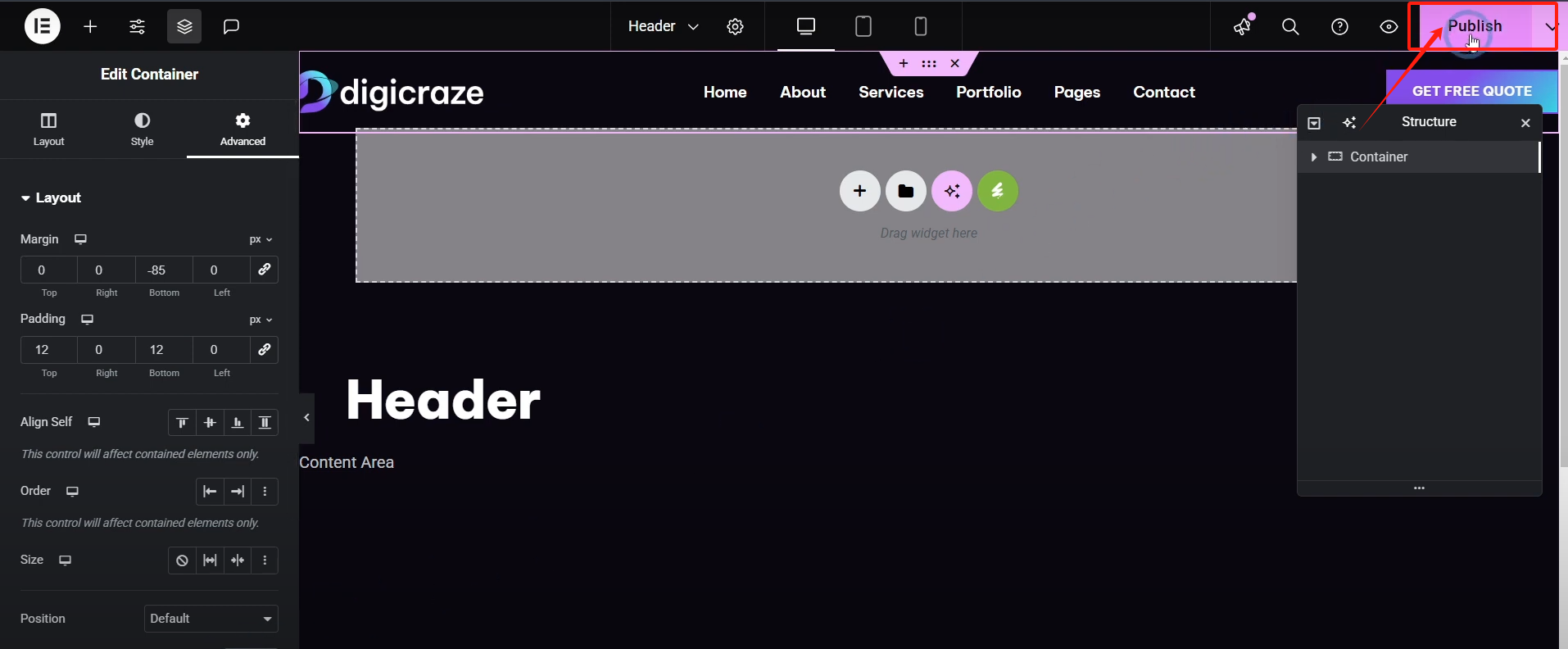Choose custom Order three-dots option
The width and height of the screenshot is (1568, 649).
(x=265, y=492)
